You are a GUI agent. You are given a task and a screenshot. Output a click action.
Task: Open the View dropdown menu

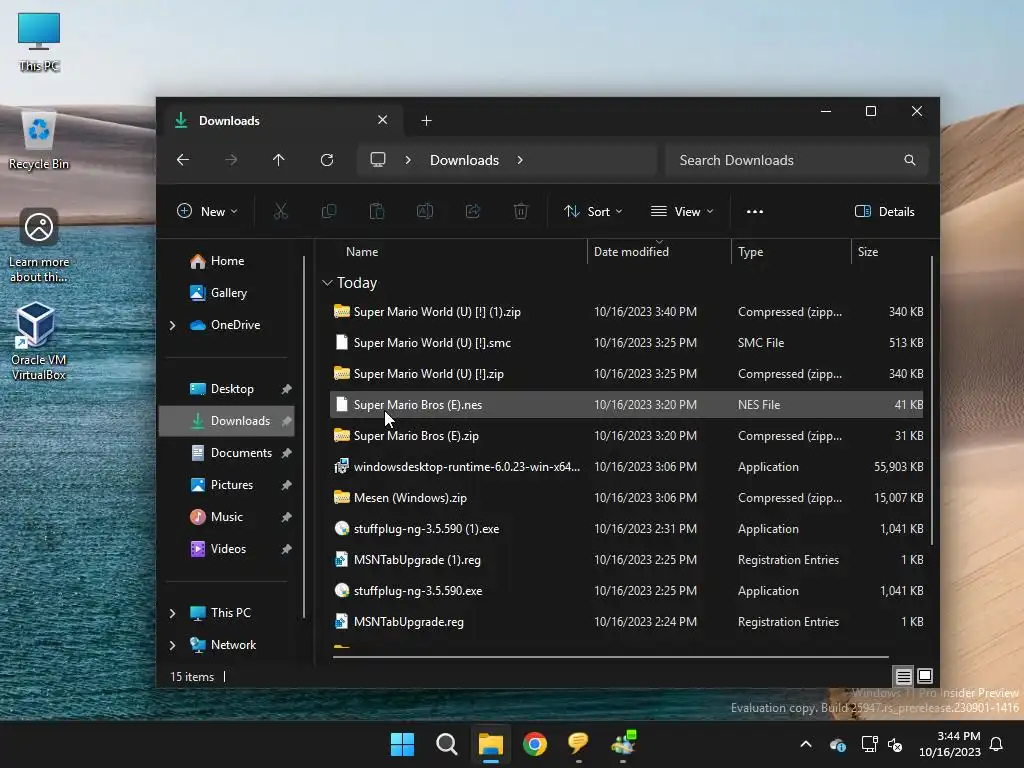pos(682,212)
